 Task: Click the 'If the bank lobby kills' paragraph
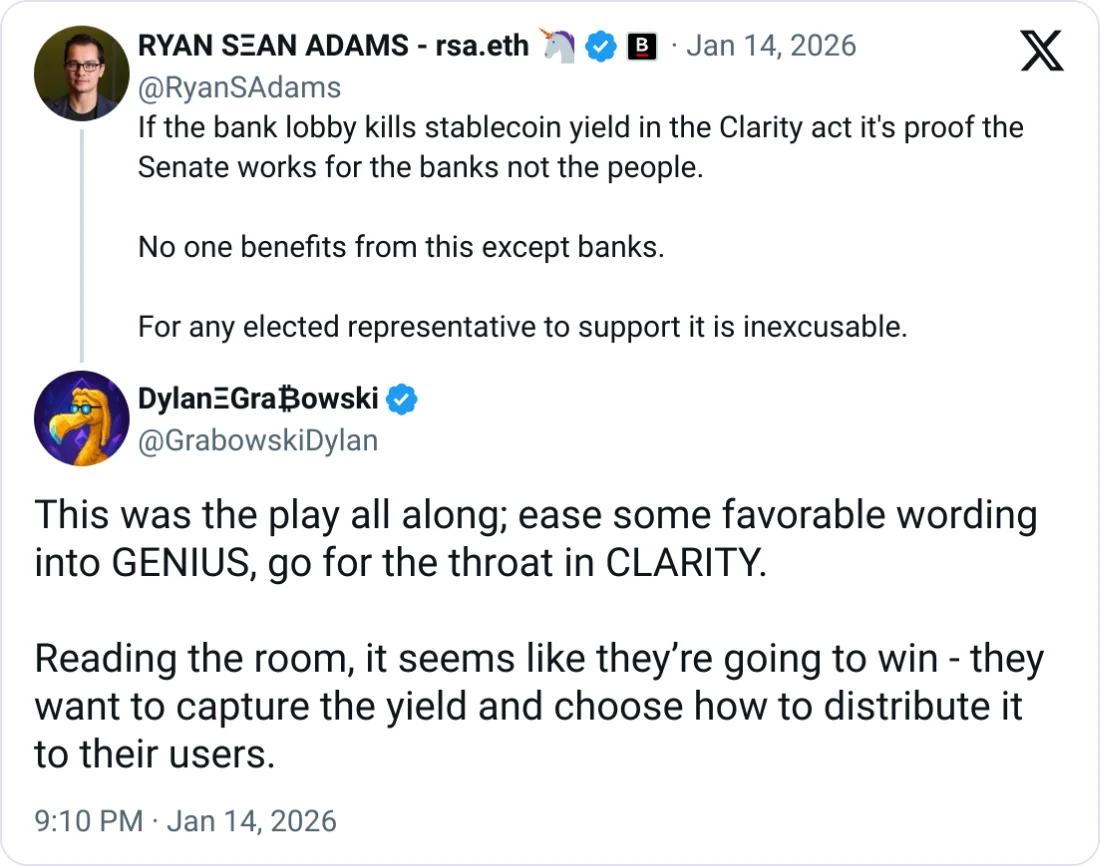click(x=580, y=147)
